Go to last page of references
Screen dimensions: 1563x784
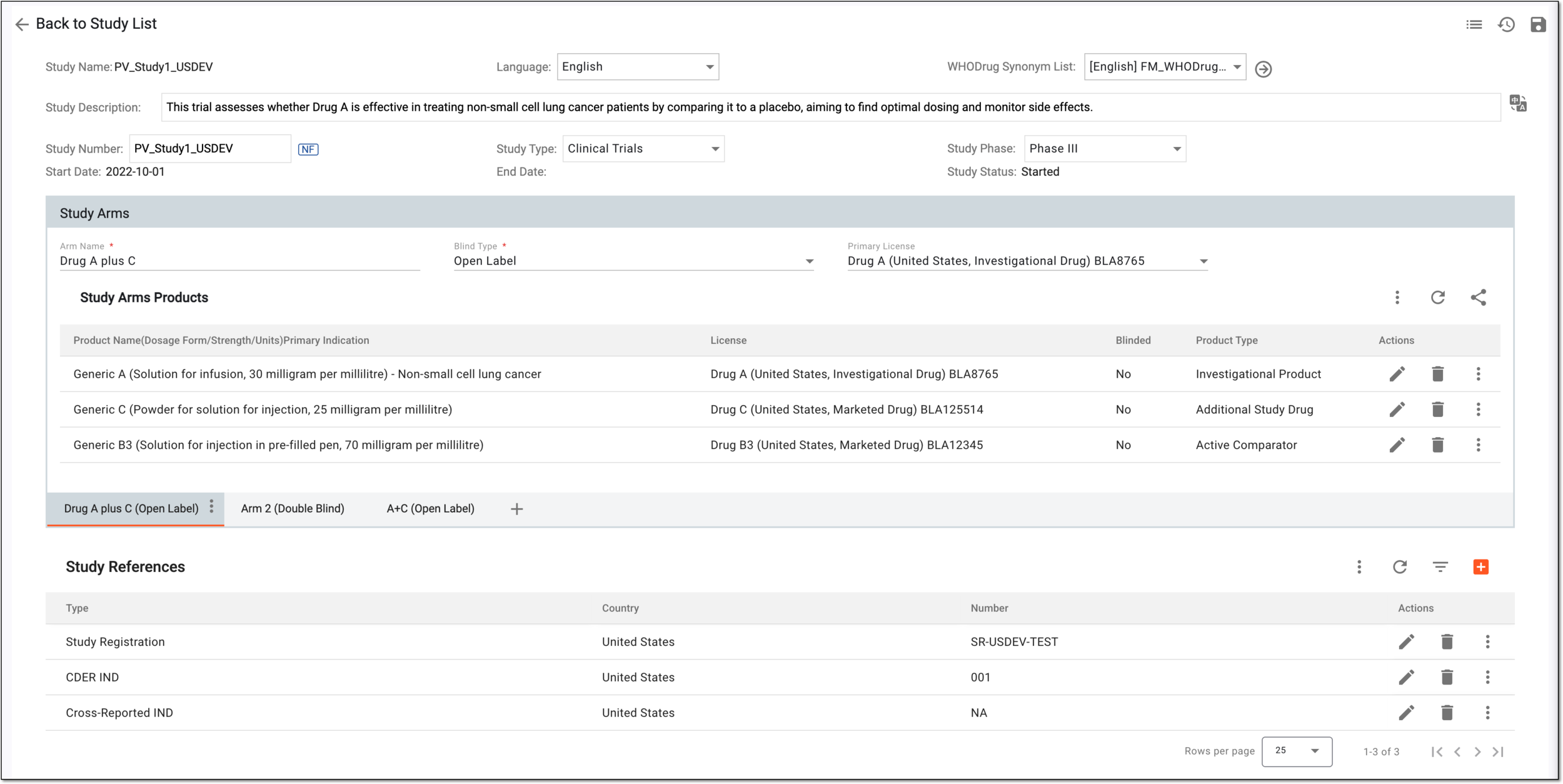[x=1498, y=752]
